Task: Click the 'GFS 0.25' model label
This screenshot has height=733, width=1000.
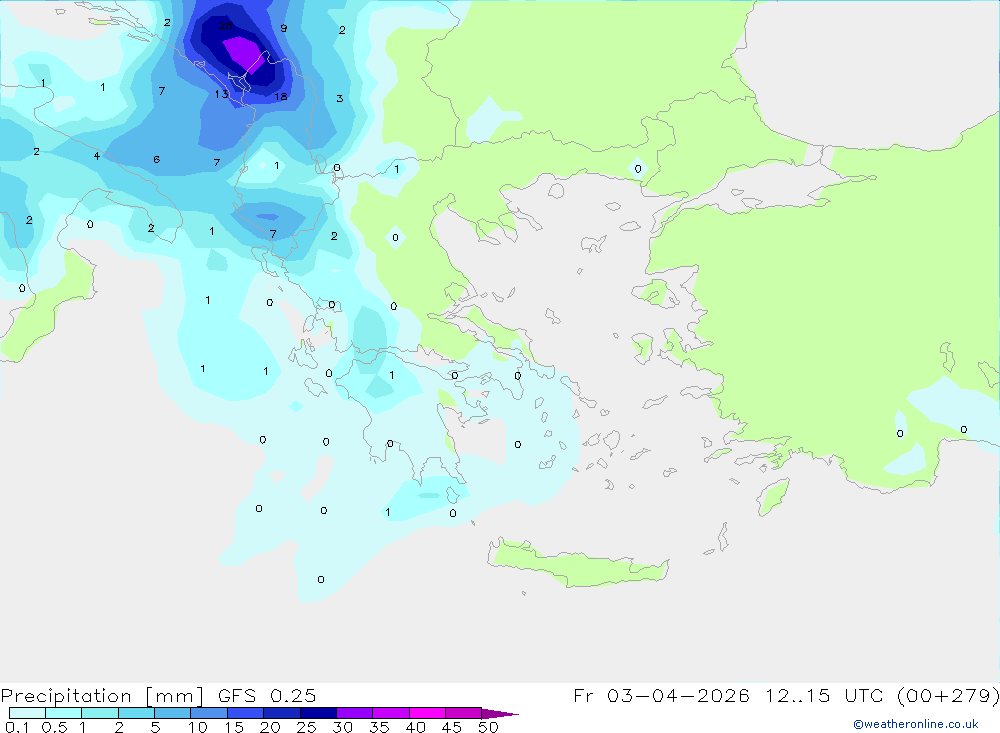Action: tap(267, 695)
